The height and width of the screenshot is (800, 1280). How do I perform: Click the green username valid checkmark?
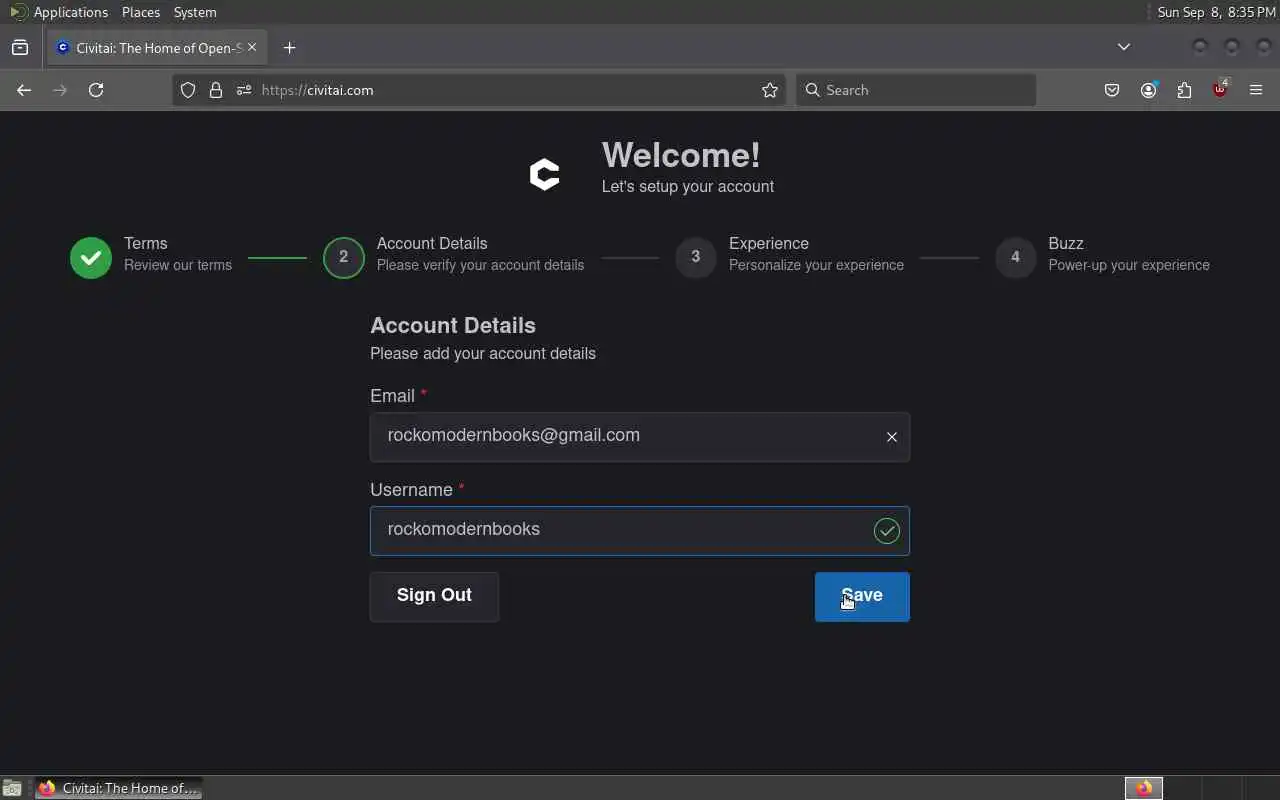click(x=887, y=531)
